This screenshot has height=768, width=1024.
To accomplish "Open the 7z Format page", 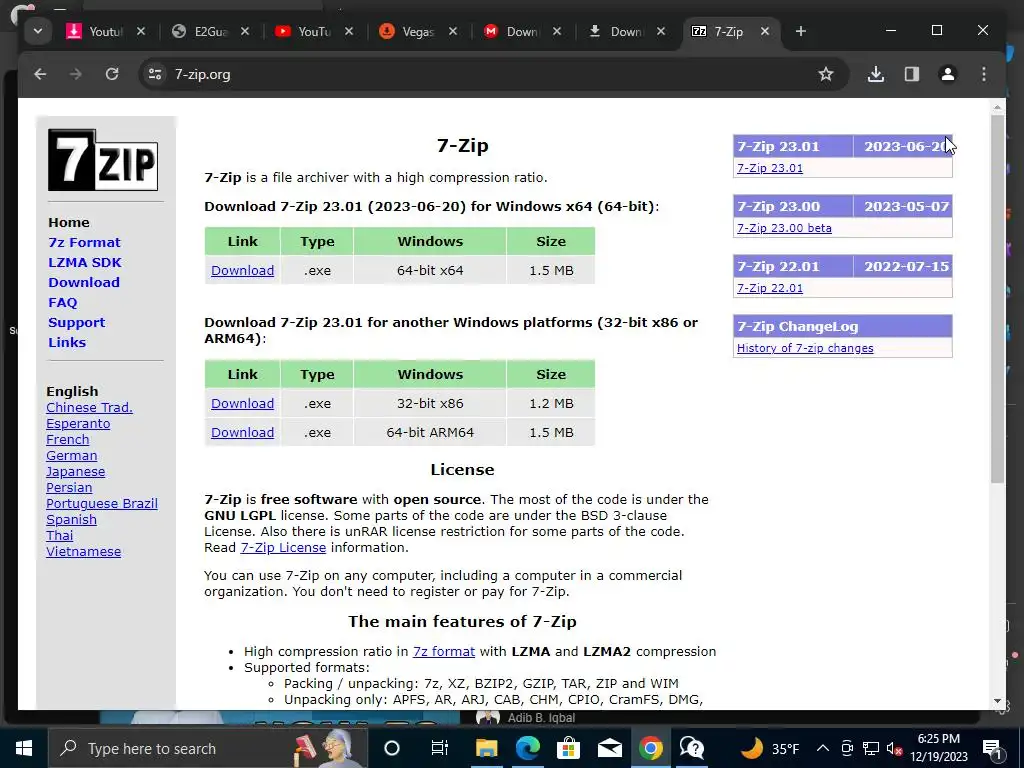I will pos(84,242).
